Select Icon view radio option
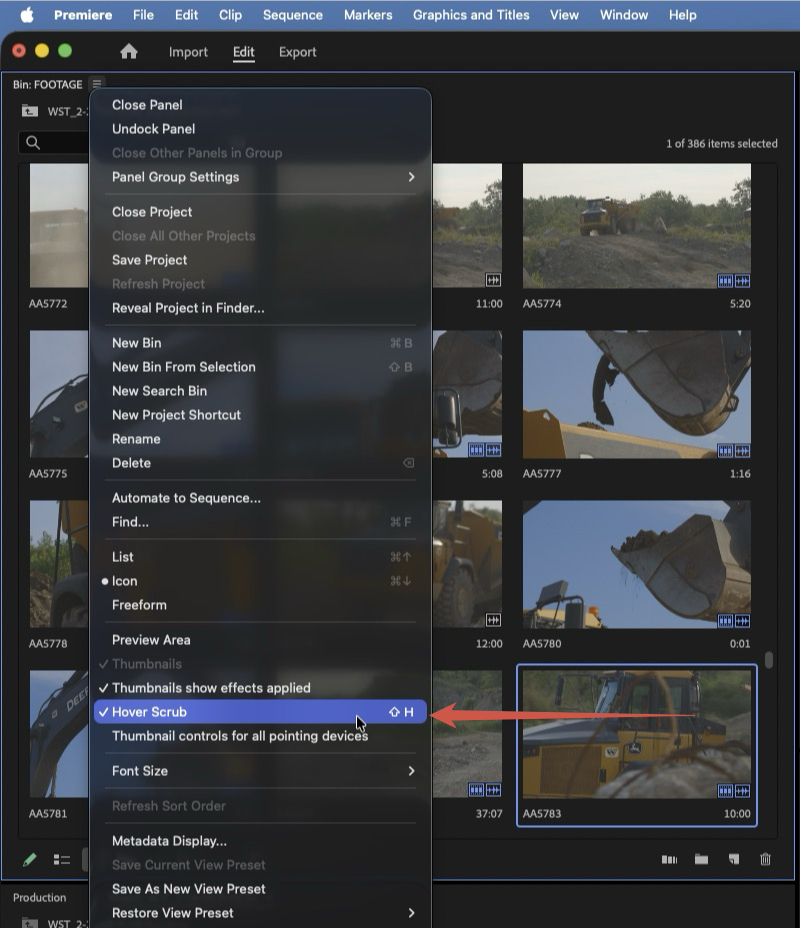The image size is (800, 928). coord(260,581)
